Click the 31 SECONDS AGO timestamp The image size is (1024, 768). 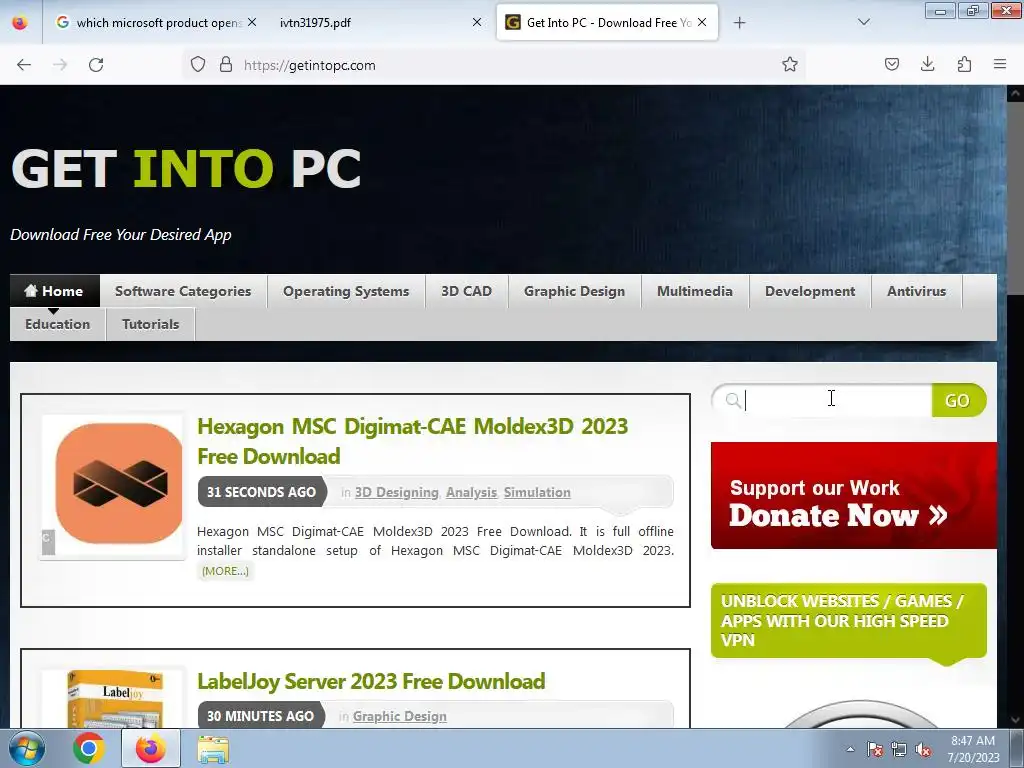coord(261,492)
